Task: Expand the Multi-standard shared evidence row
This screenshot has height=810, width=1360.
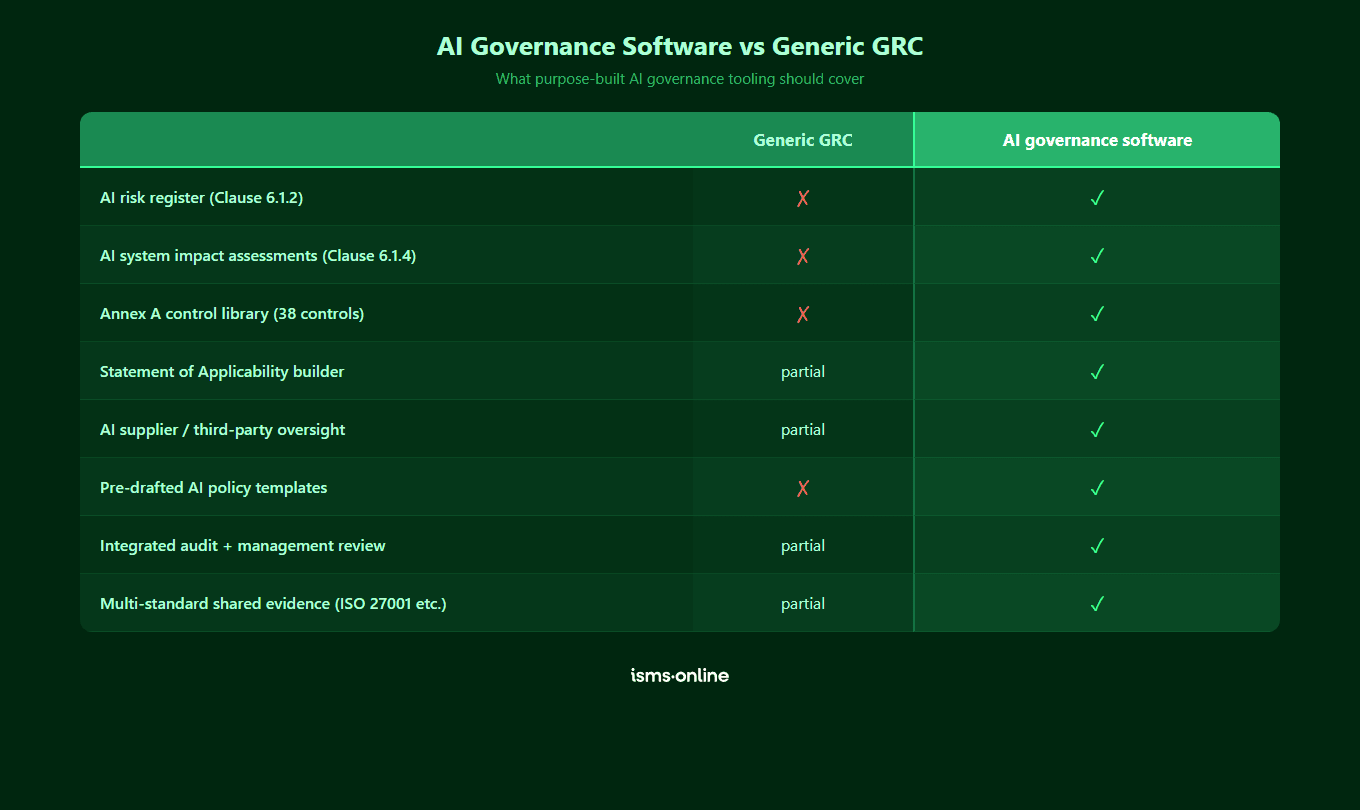Action: [x=273, y=604]
